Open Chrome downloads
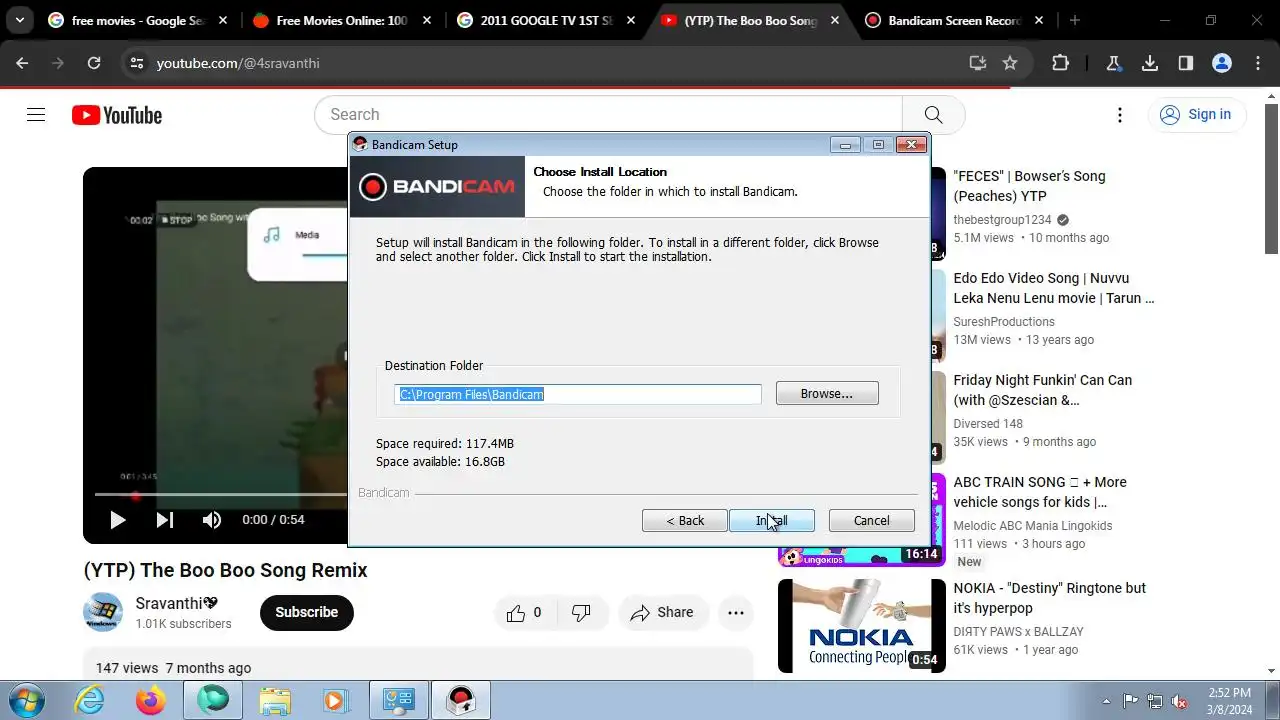The image size is (1280, 720). [1150, 63]
